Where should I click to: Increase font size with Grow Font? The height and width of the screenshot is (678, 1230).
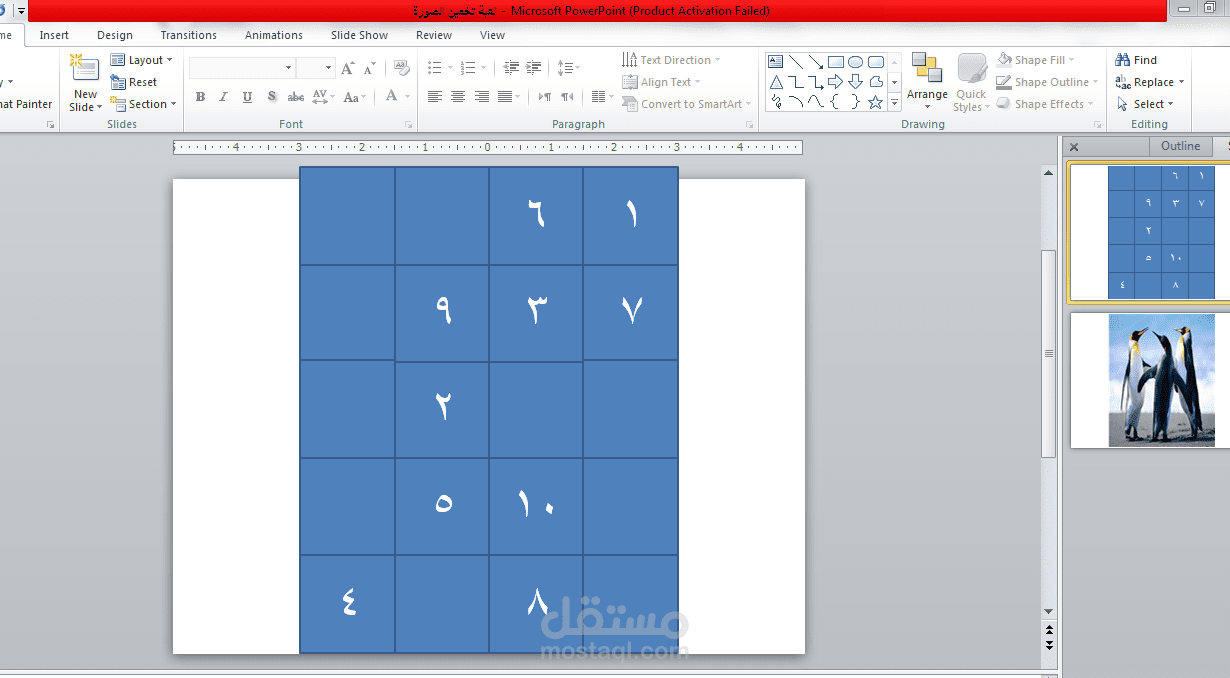click(x=347, y=68)
